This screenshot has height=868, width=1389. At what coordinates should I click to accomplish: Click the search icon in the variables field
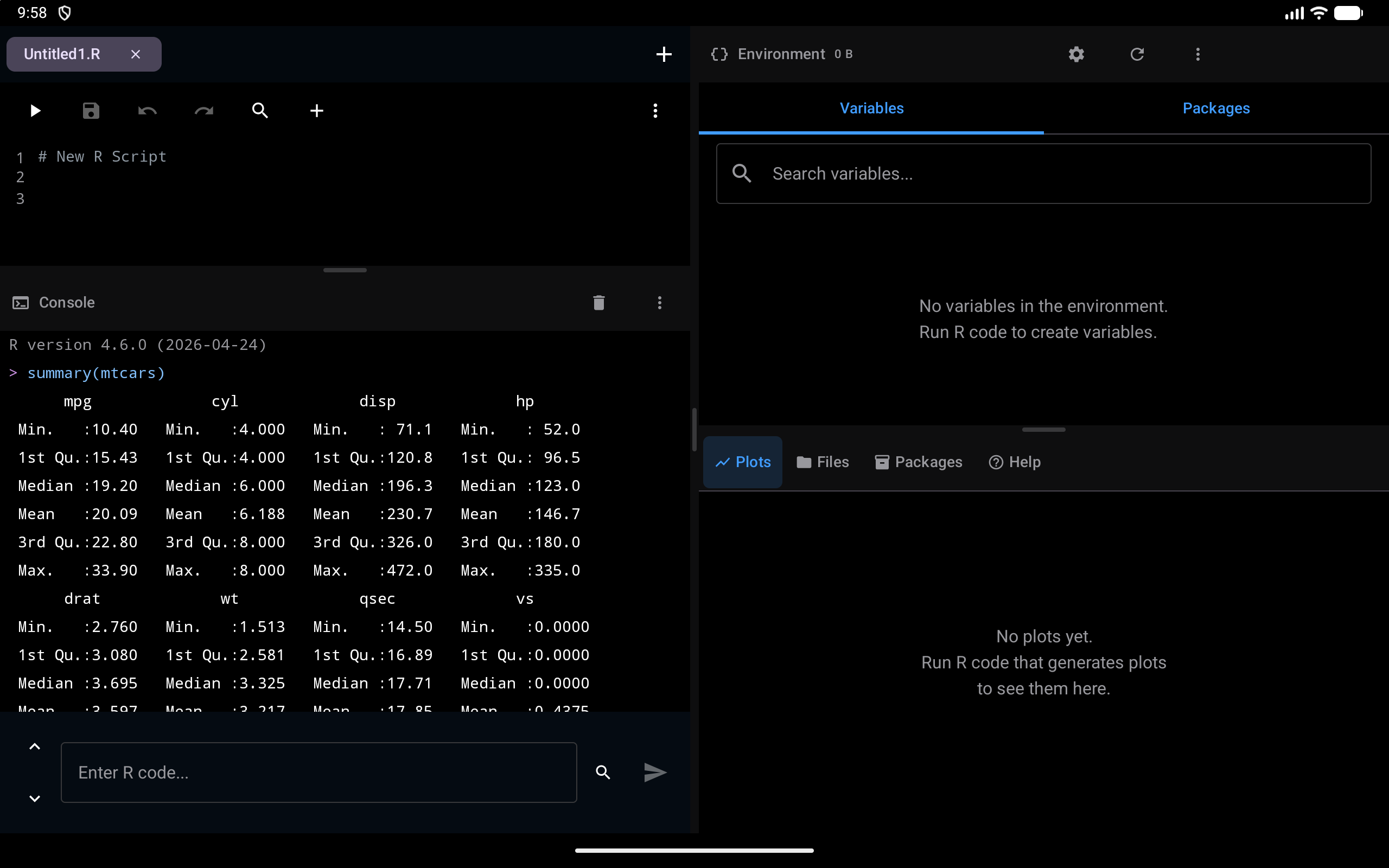click(x=742, y=174)
